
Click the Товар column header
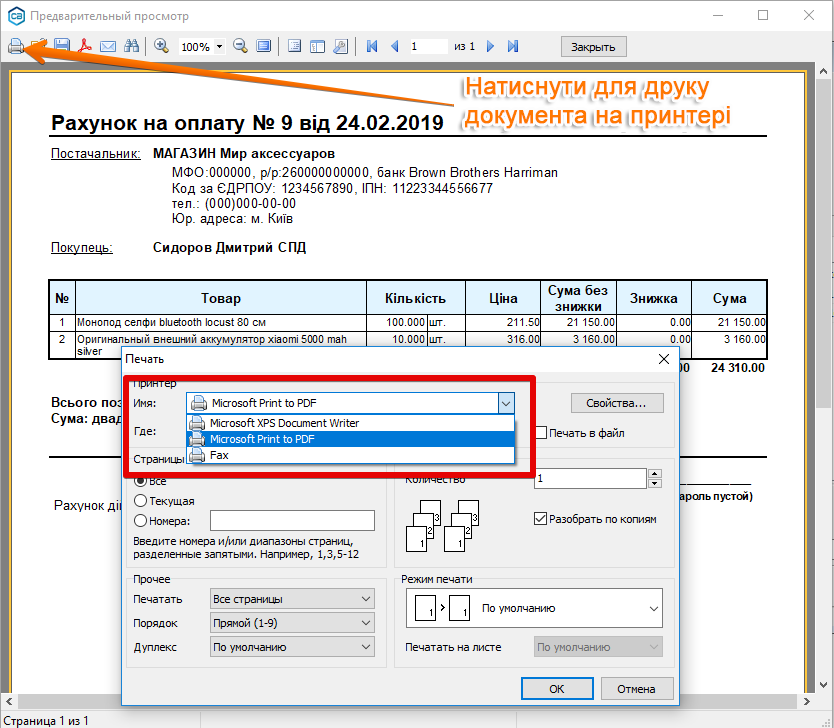[221, 298]
